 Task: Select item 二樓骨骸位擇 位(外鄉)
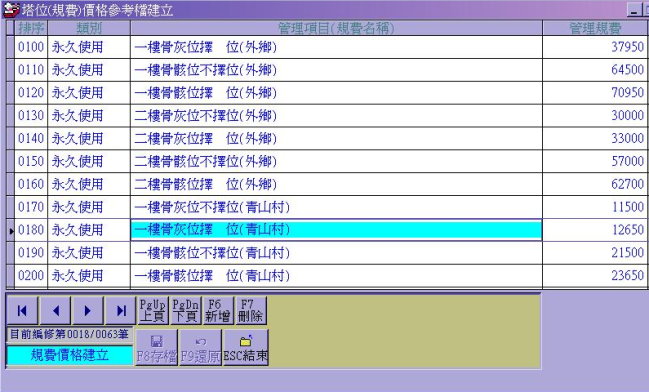tap(336, 185)
